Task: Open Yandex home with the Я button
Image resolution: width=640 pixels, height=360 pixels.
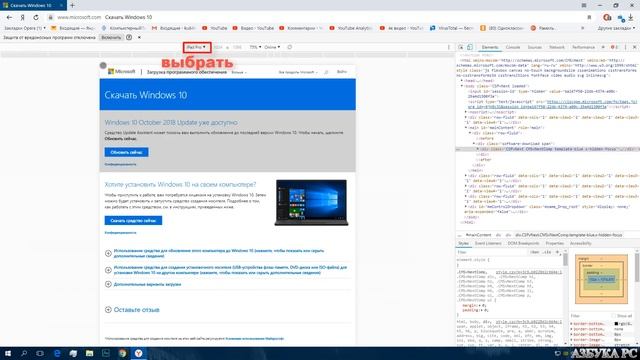Action: [22, 17]
